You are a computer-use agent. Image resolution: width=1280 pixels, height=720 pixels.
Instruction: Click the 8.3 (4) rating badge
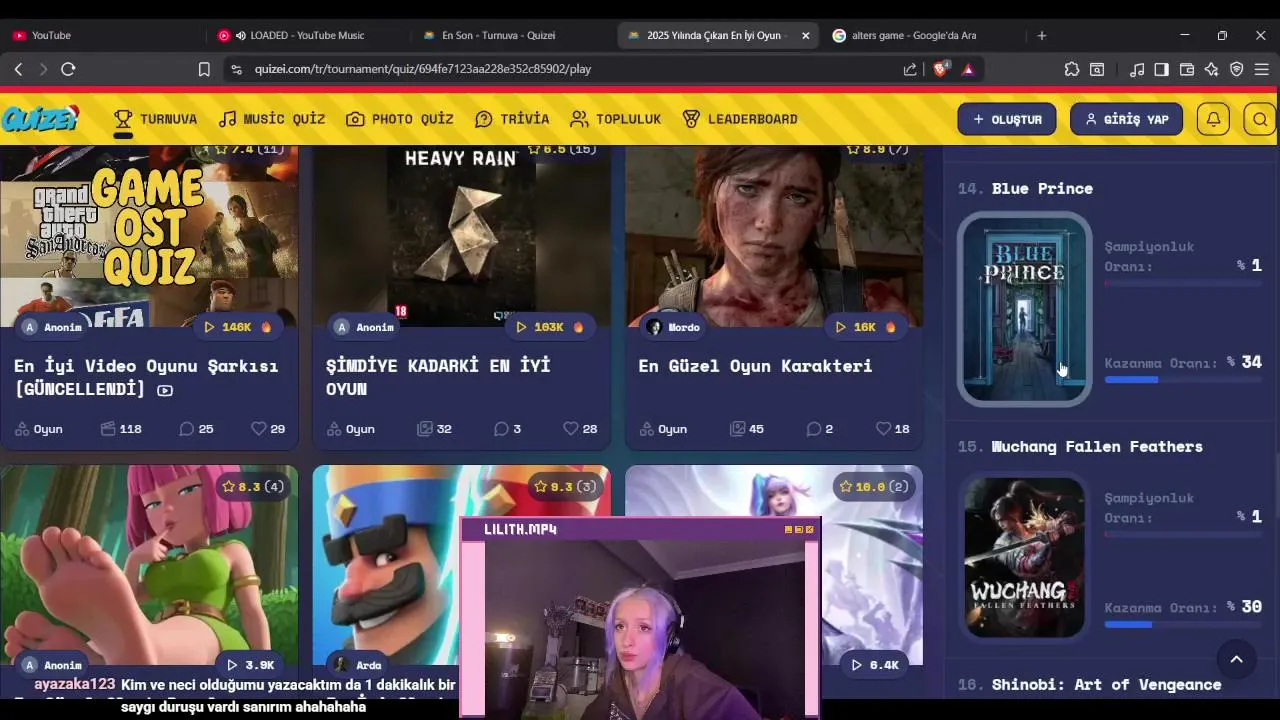[254, 486]
